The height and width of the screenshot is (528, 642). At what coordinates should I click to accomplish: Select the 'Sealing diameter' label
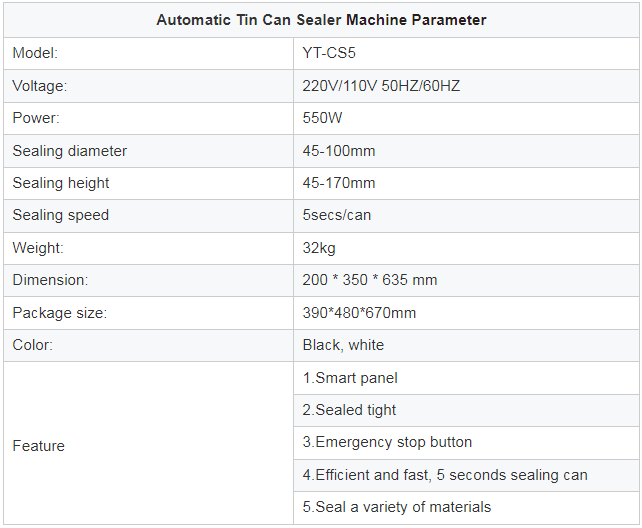[x=70, y=151]
